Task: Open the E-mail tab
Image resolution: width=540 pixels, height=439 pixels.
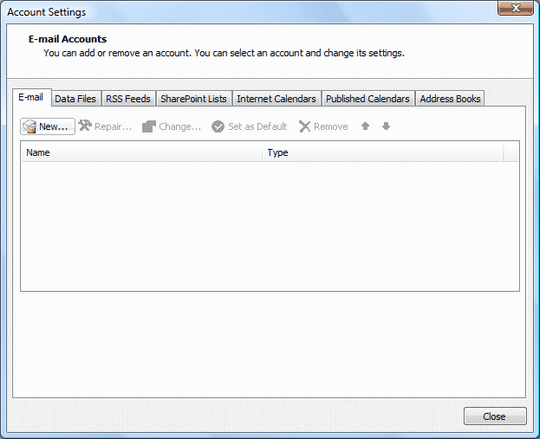Action: coord(32,97)
